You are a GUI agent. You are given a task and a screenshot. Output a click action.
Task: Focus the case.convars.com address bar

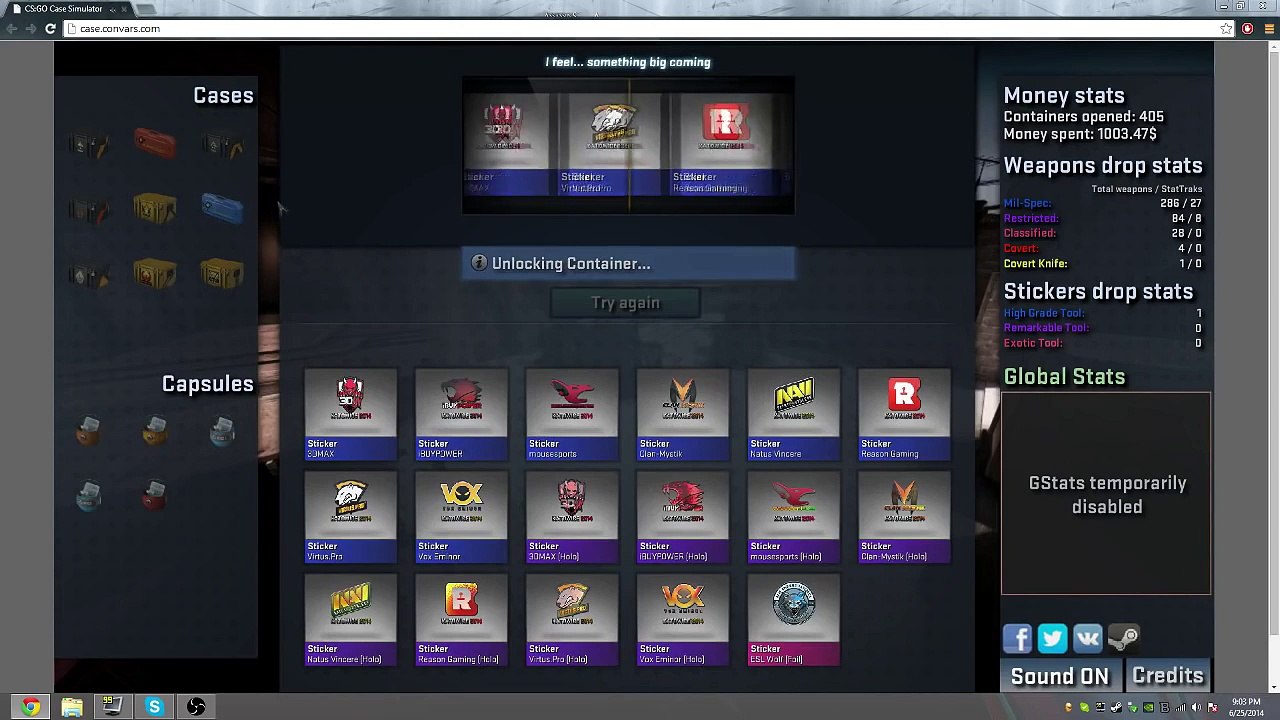coord(640,29)
